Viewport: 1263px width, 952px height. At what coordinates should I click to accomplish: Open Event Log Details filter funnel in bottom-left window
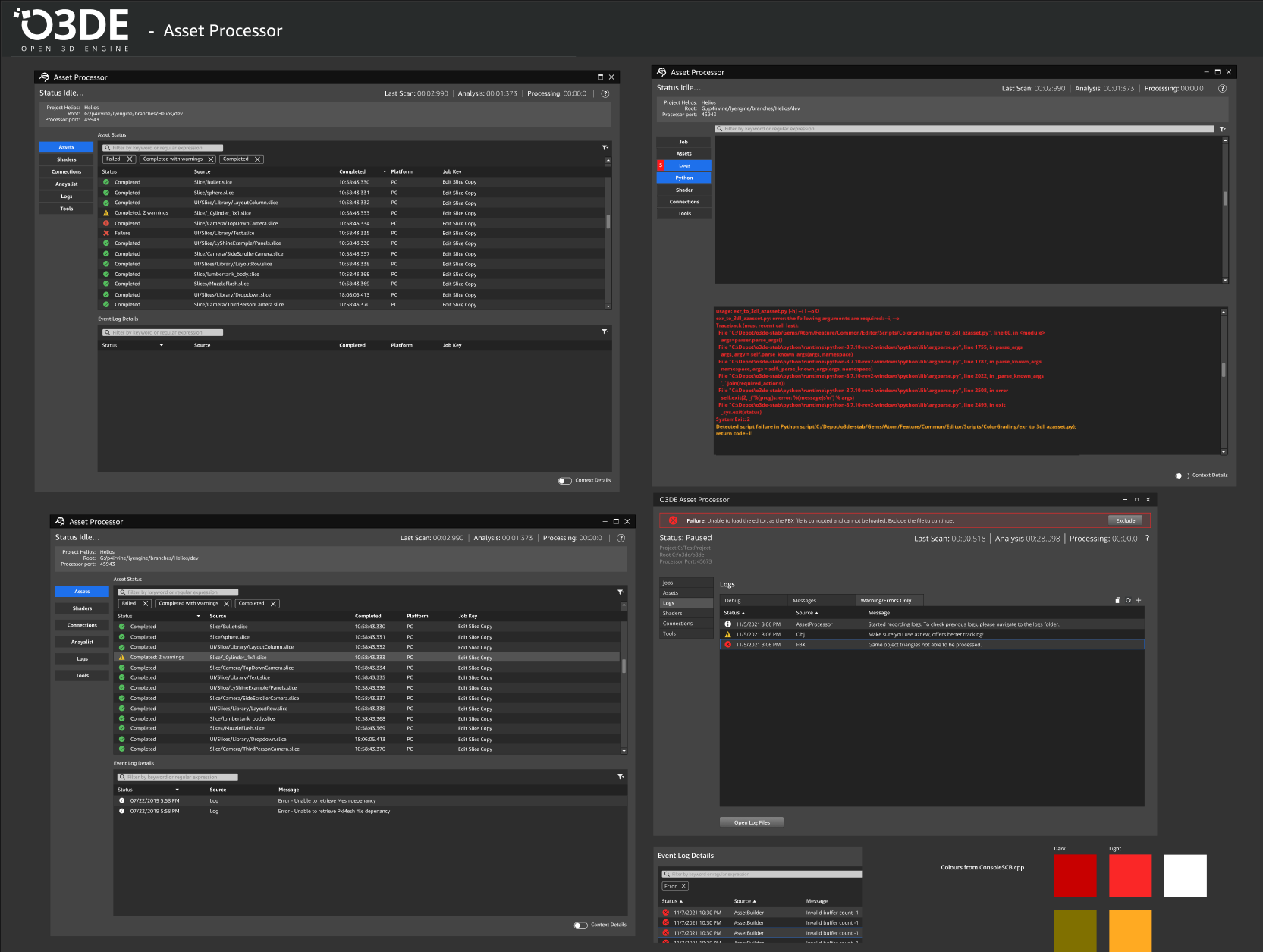coord(621,777)
